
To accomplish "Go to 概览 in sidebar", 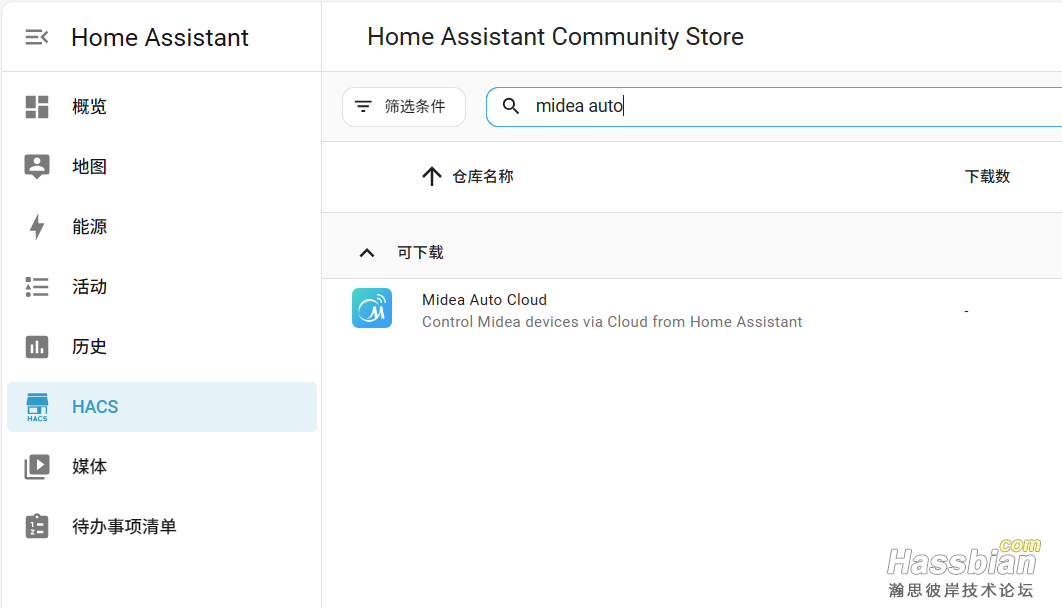I will tap(90, 107).
